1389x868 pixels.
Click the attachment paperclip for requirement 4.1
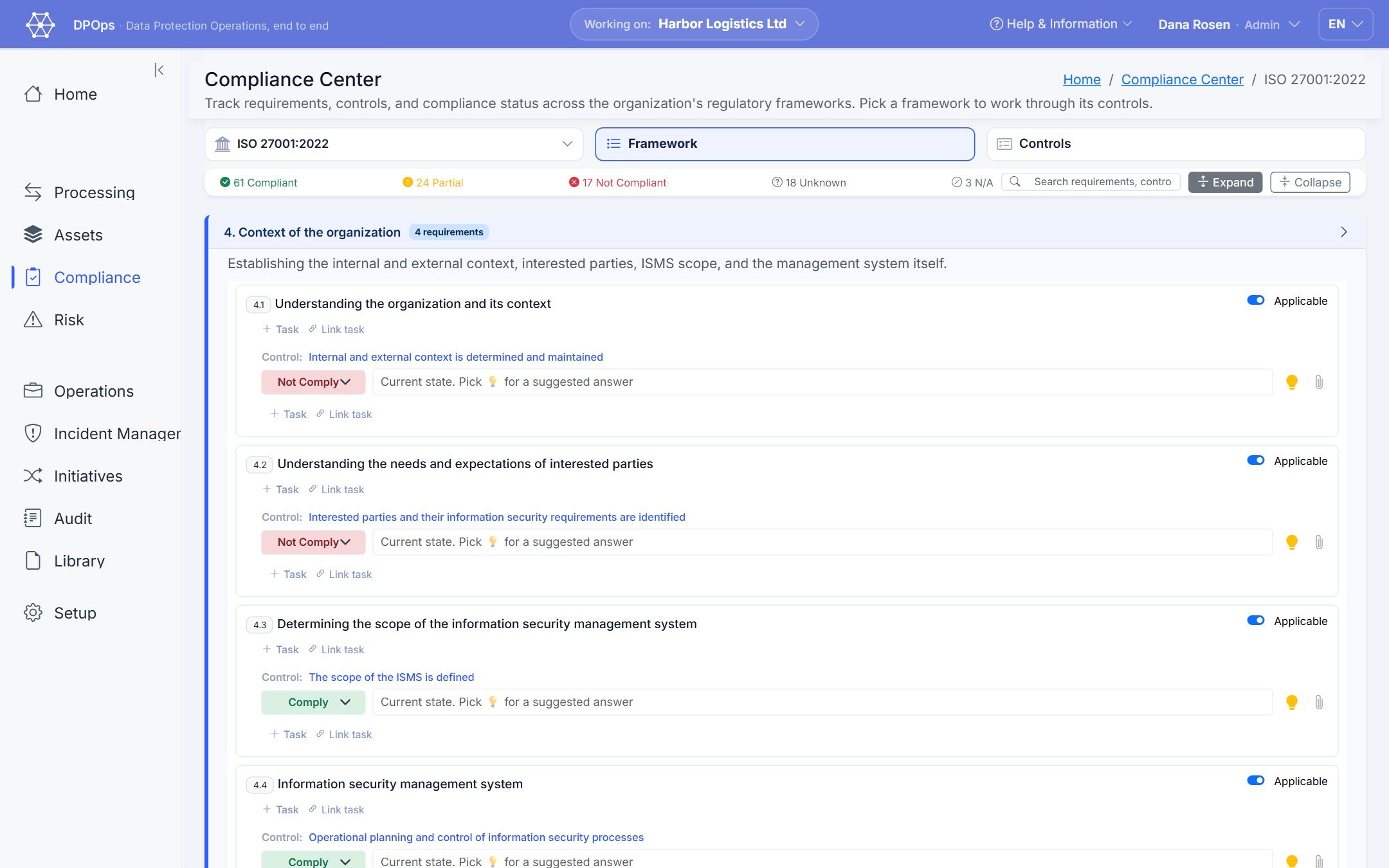(x=1319, y=382)
